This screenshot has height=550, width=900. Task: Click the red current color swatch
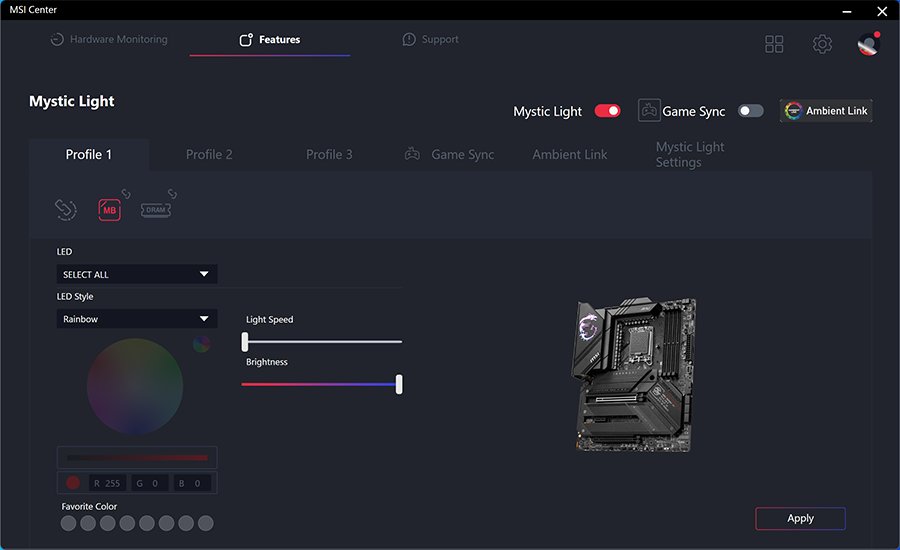tap(73, 483)
